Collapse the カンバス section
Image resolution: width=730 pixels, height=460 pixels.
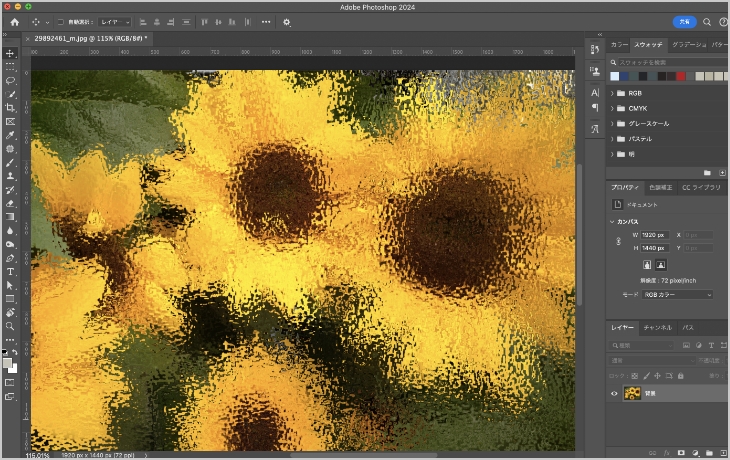pos(612,222)
